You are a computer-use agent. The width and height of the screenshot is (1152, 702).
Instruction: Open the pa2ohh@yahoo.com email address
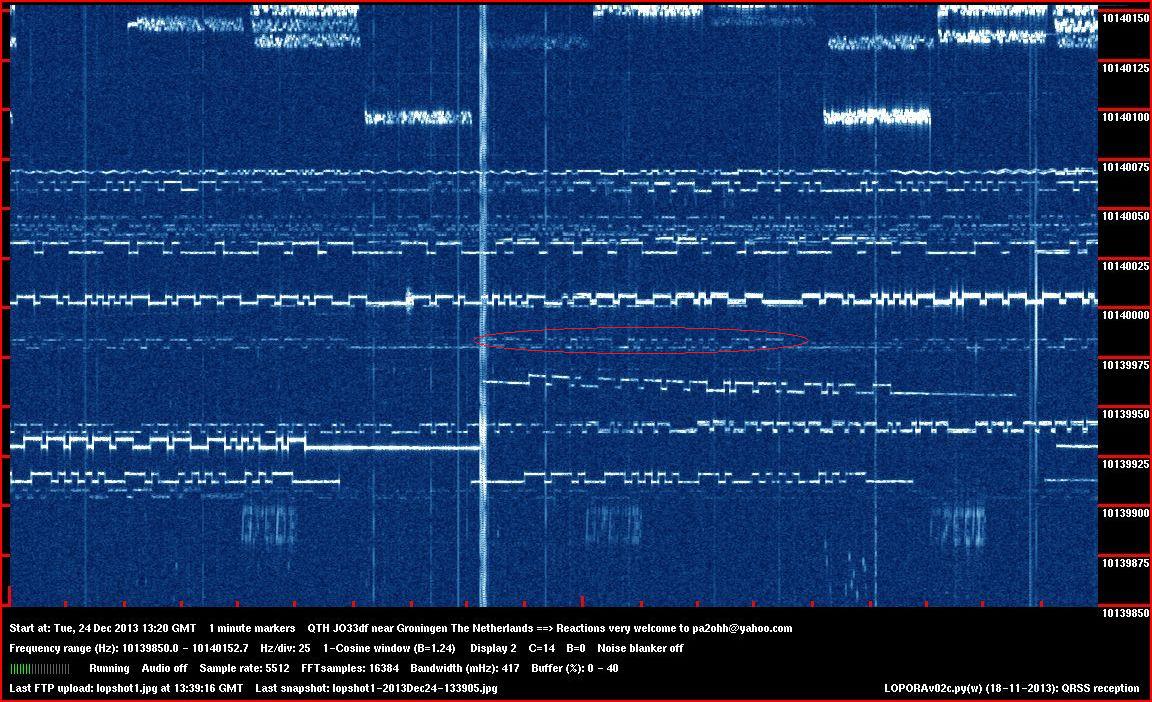(x=741, y=628)
